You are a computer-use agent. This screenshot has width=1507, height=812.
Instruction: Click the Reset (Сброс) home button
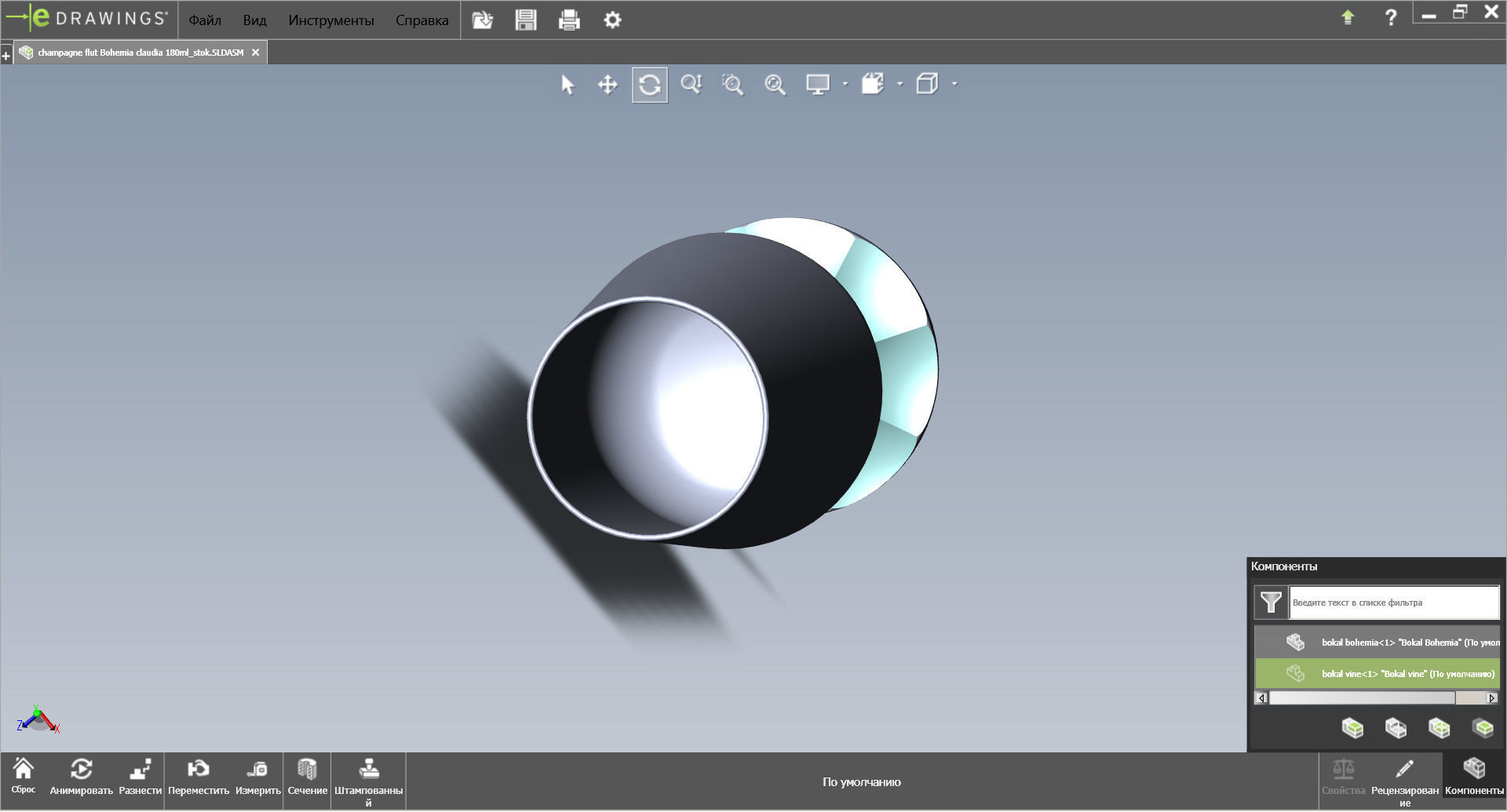coord(24,775)
